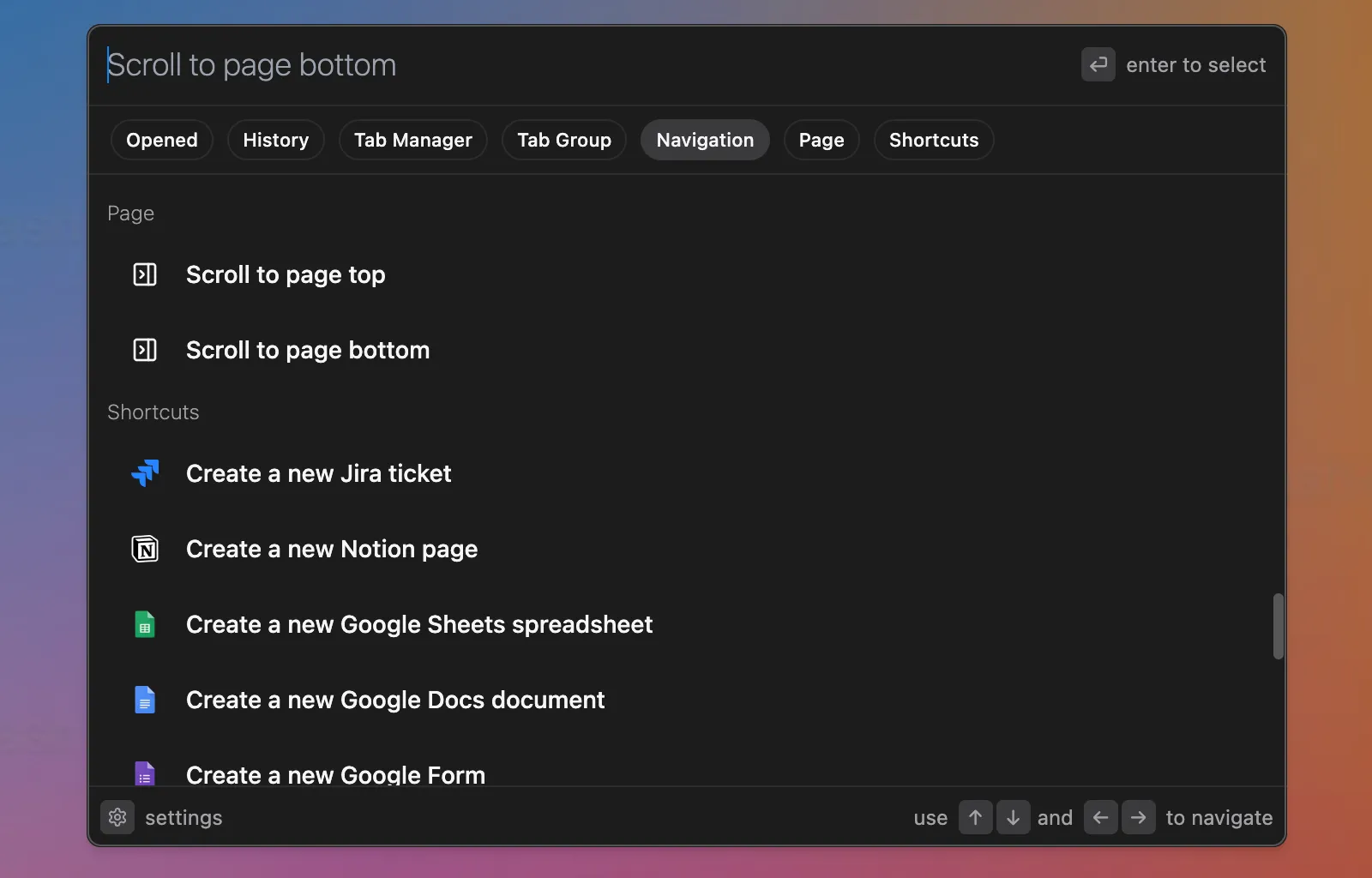The height and width of the screenshot is (878, 1372).
Task: Click the blue Google Docs icon
Action: coord(145,700)
